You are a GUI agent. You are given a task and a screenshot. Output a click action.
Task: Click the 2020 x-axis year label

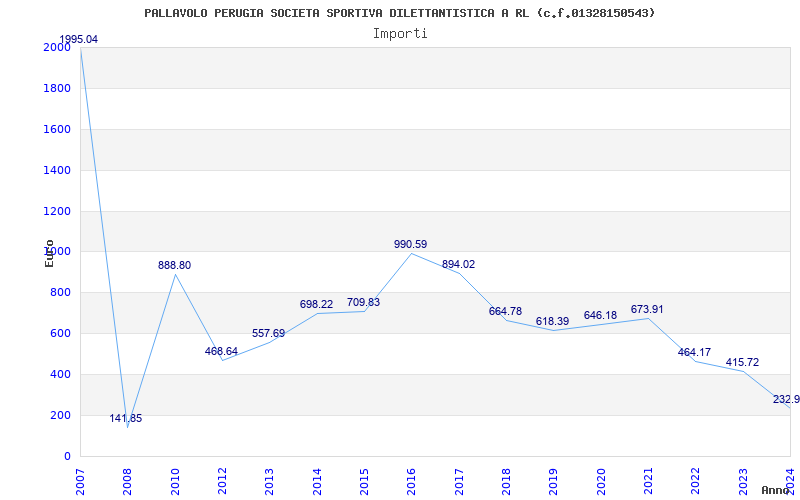601,482
